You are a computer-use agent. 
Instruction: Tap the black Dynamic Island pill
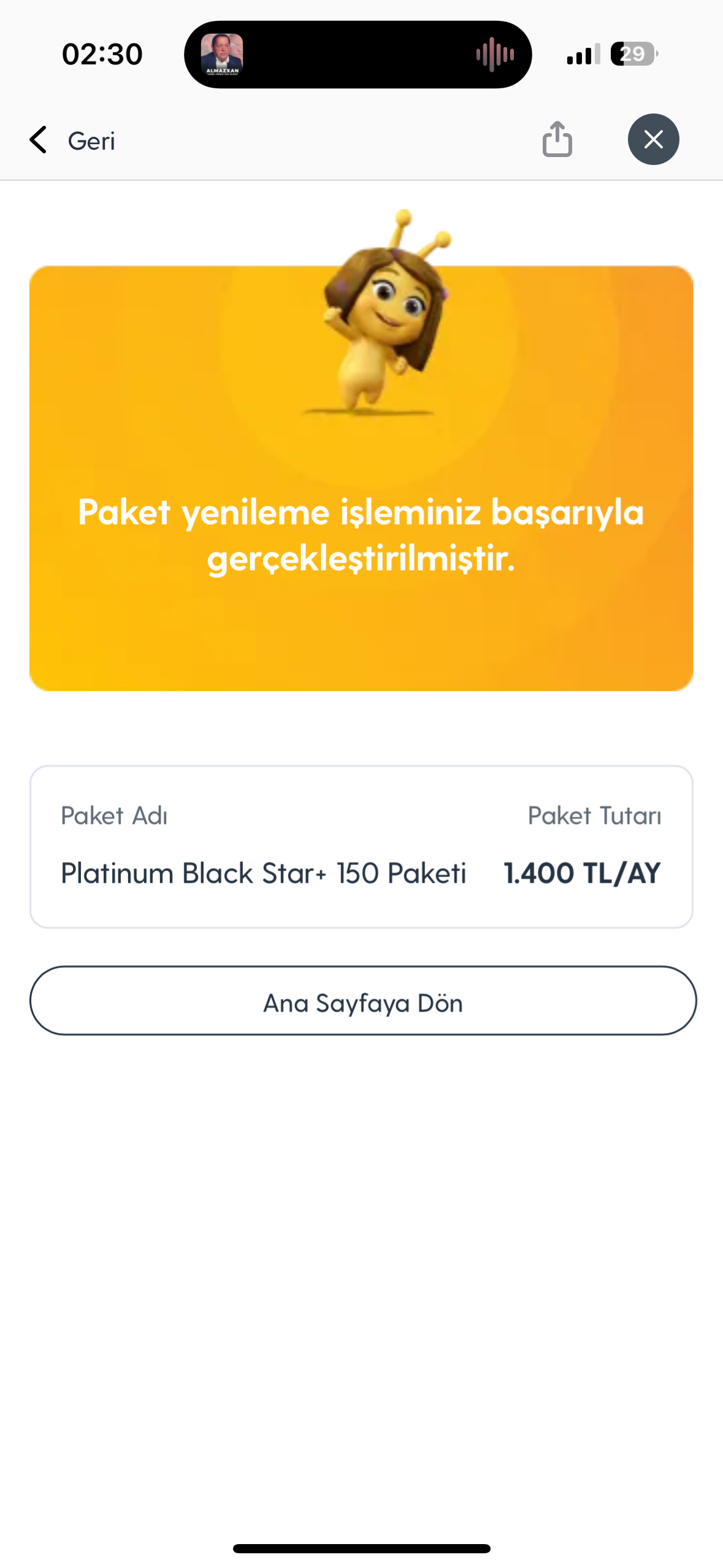tap(358, 55)
